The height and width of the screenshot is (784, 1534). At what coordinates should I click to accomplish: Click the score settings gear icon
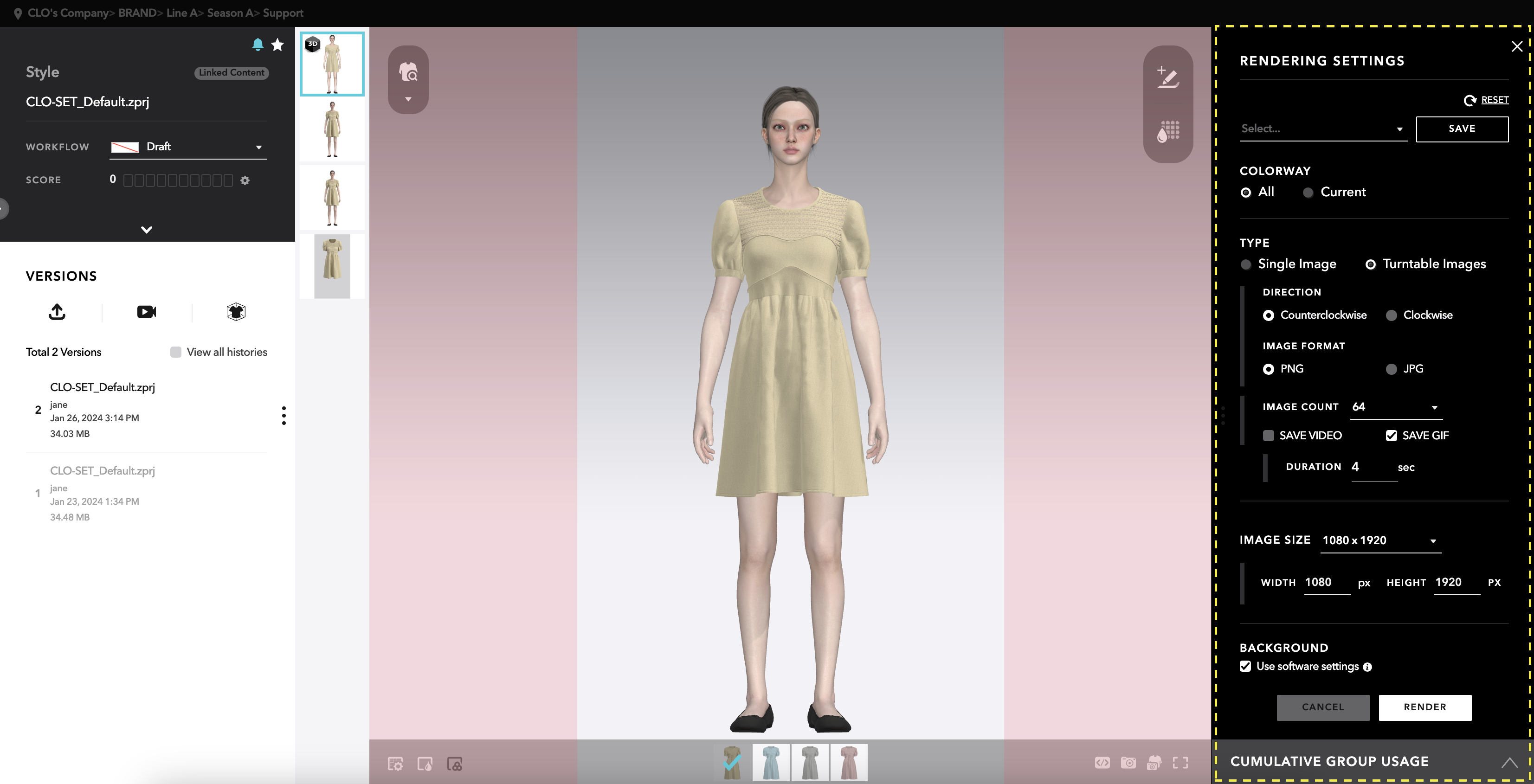click(245, 180)
